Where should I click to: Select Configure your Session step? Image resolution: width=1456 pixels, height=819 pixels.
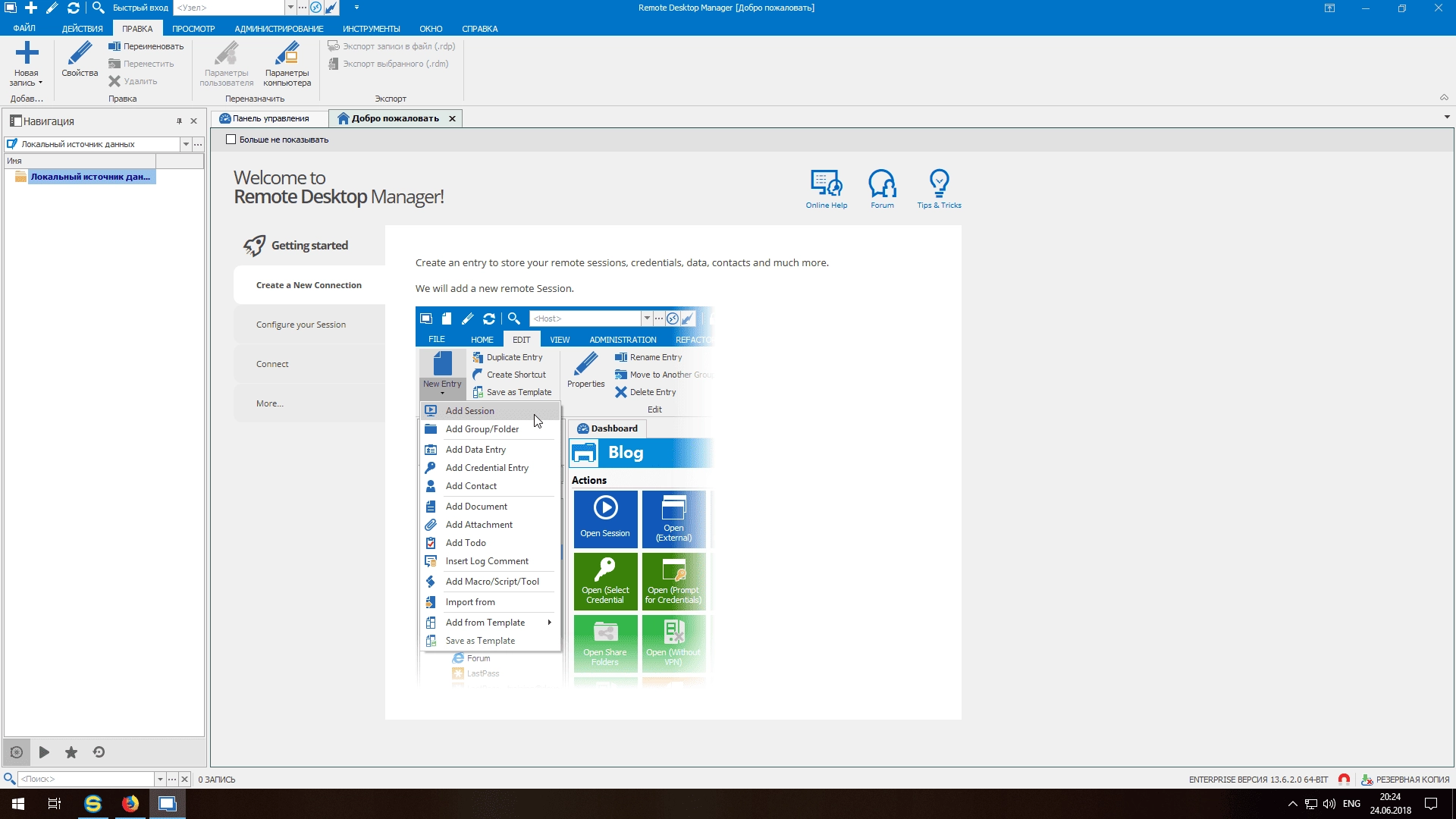coord(309,325)
